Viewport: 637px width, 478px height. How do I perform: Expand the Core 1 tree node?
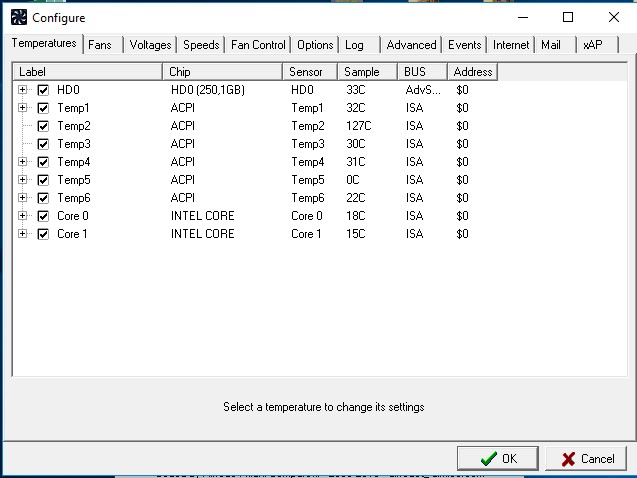click(x=23, y=234)
